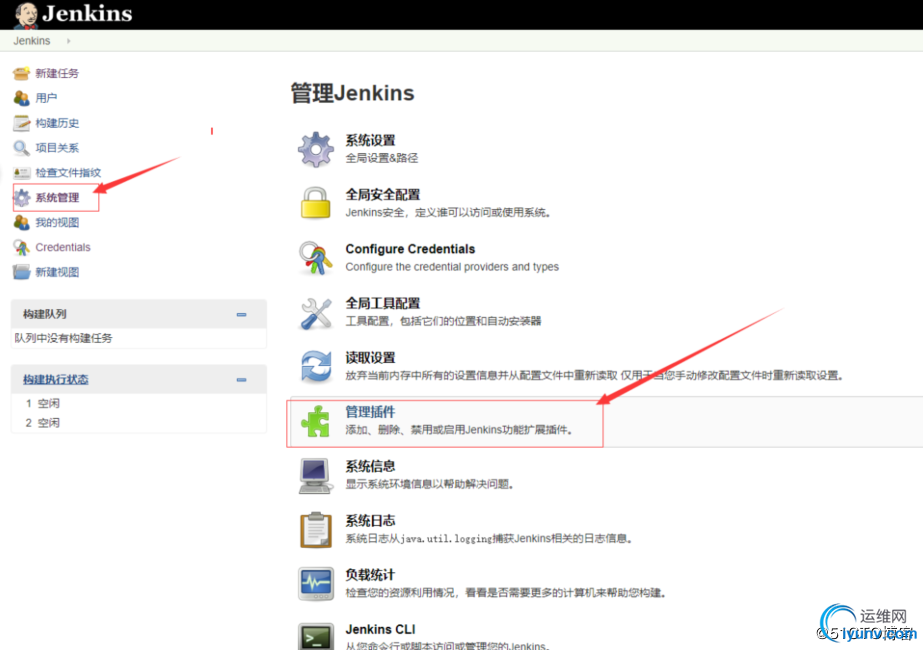Click the 系统管理 gear icon in sidebar
The width and height of the screenshot is (923, 650).
tap(22, 198)
